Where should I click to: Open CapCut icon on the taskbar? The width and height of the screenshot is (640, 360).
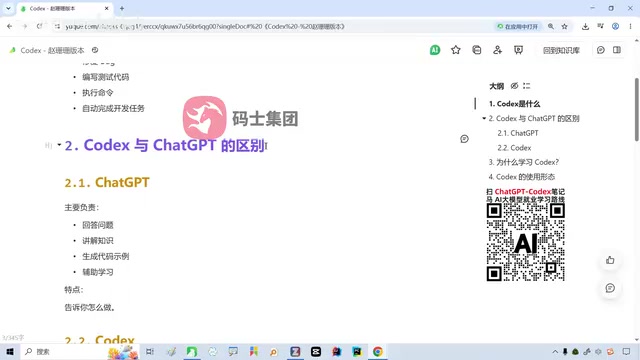point(316,351)
